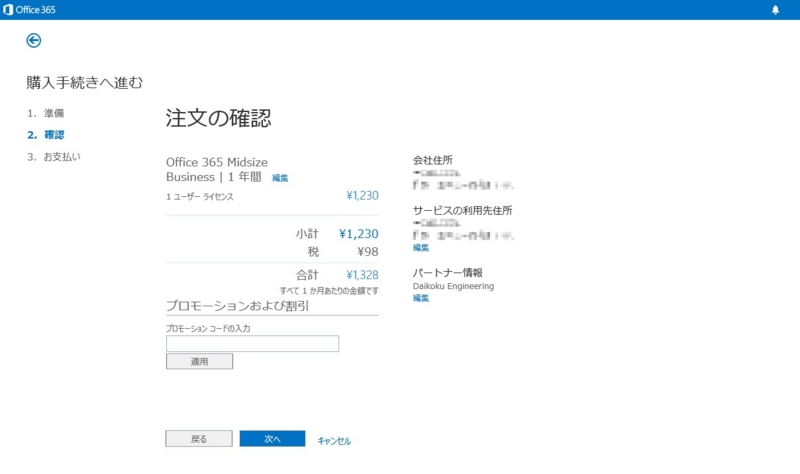This screenshot has width=800, height=474.
Task: Click the tax amount ¥98
Action: tap(368, 252)
